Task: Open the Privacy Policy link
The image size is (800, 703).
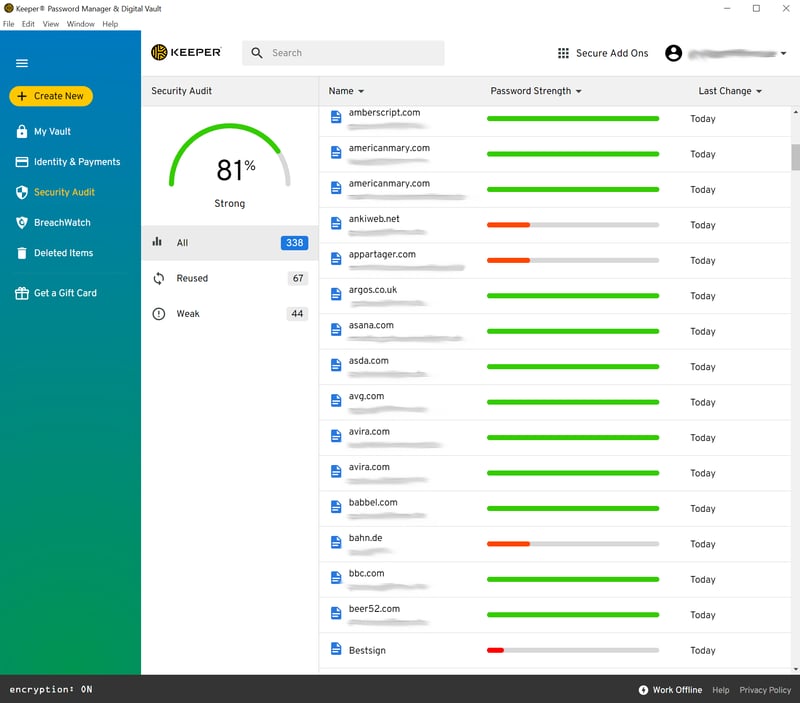Action: [765, 690]
